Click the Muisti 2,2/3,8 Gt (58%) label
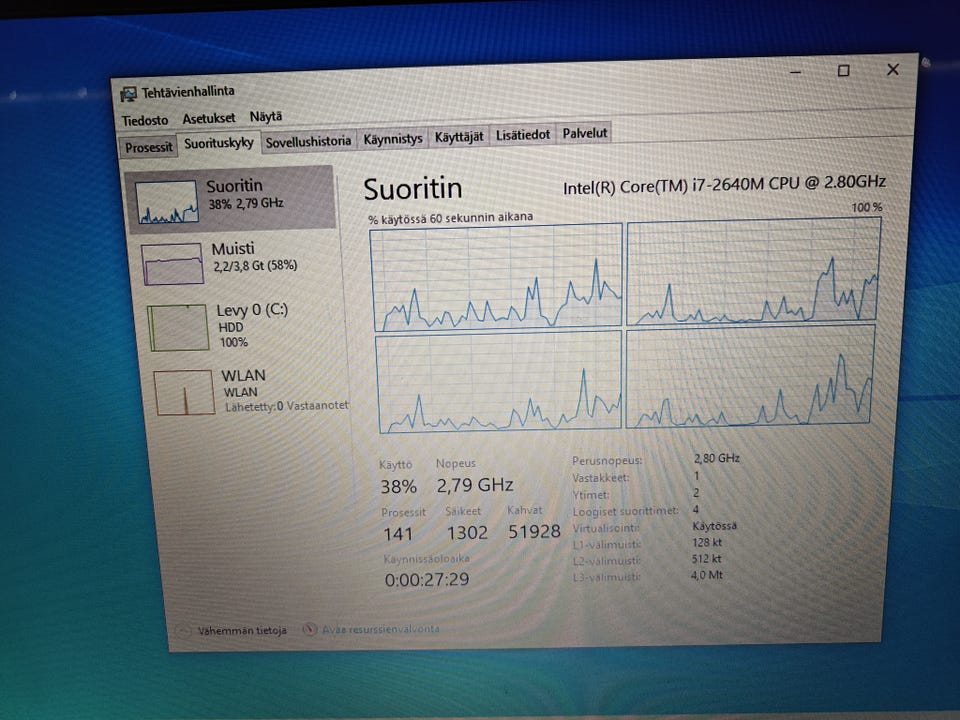The width and height of the screenshot is (960, 720). (254, 257)
